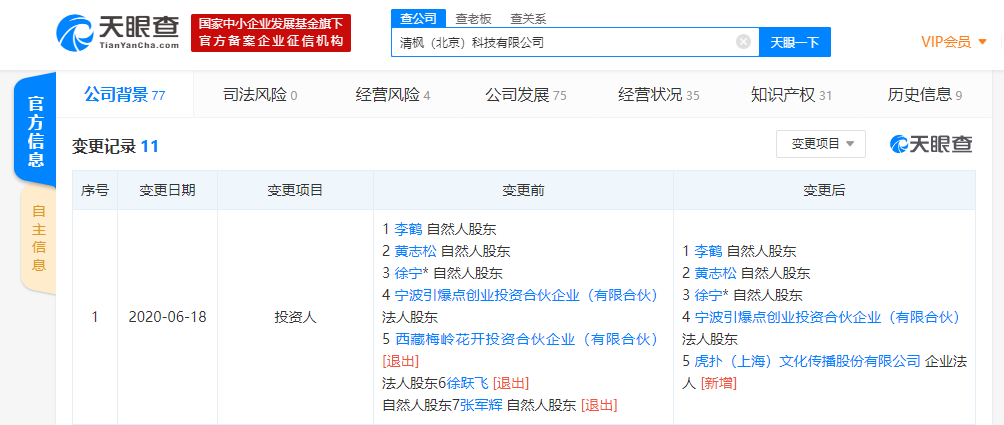This screenshot has height=425, width=1004.
Task: Open 徐跃飞 shareholder link
Action: (x=467, y=383)
